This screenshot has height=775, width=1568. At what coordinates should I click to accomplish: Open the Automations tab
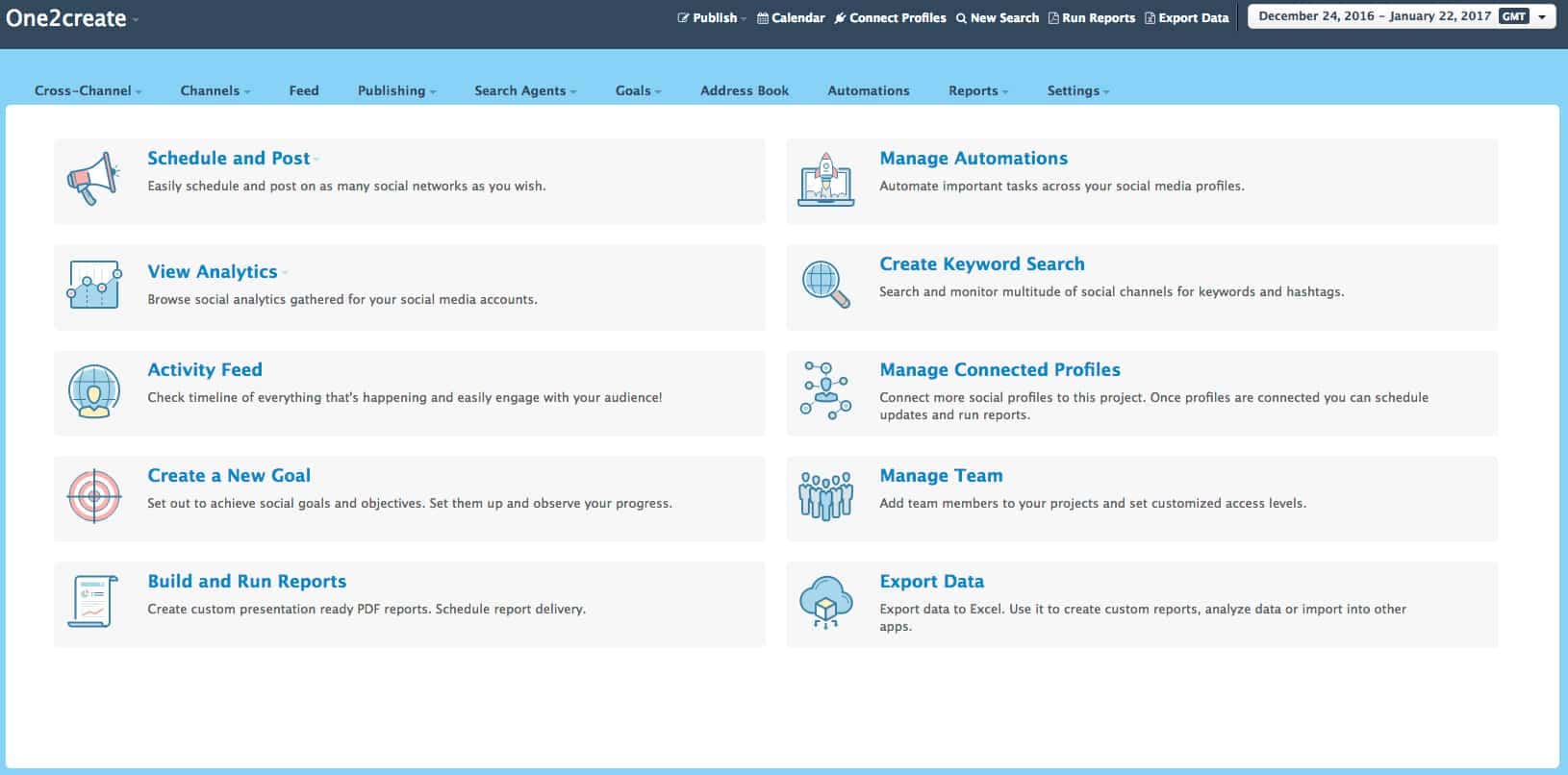point(869,90)
